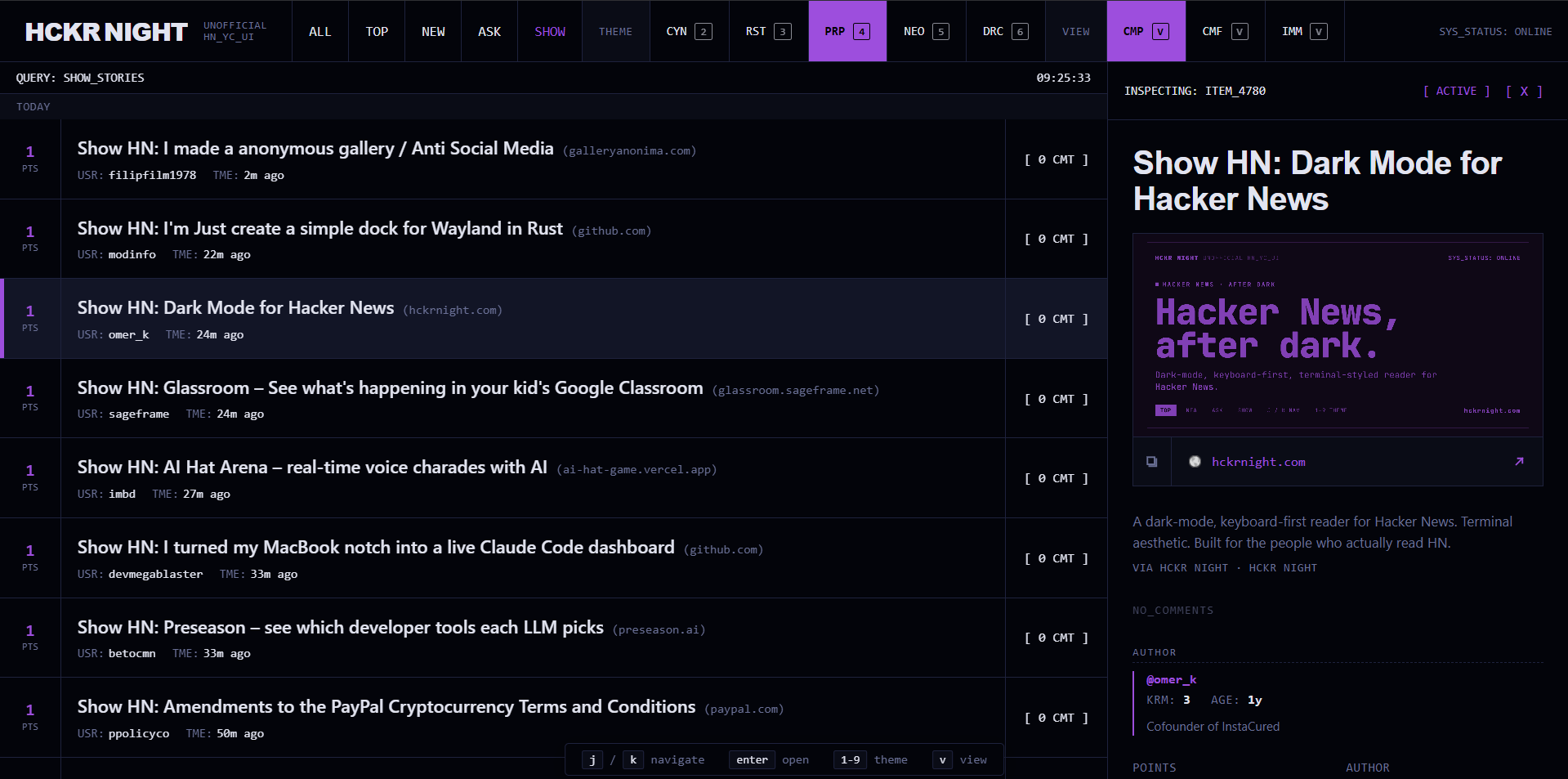
Task: Switch to the TOP stories tab
Action: 377,31
